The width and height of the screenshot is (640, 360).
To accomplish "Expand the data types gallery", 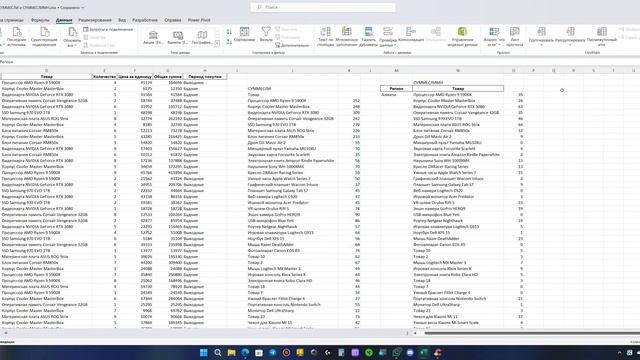I will (x=217, y=43).
